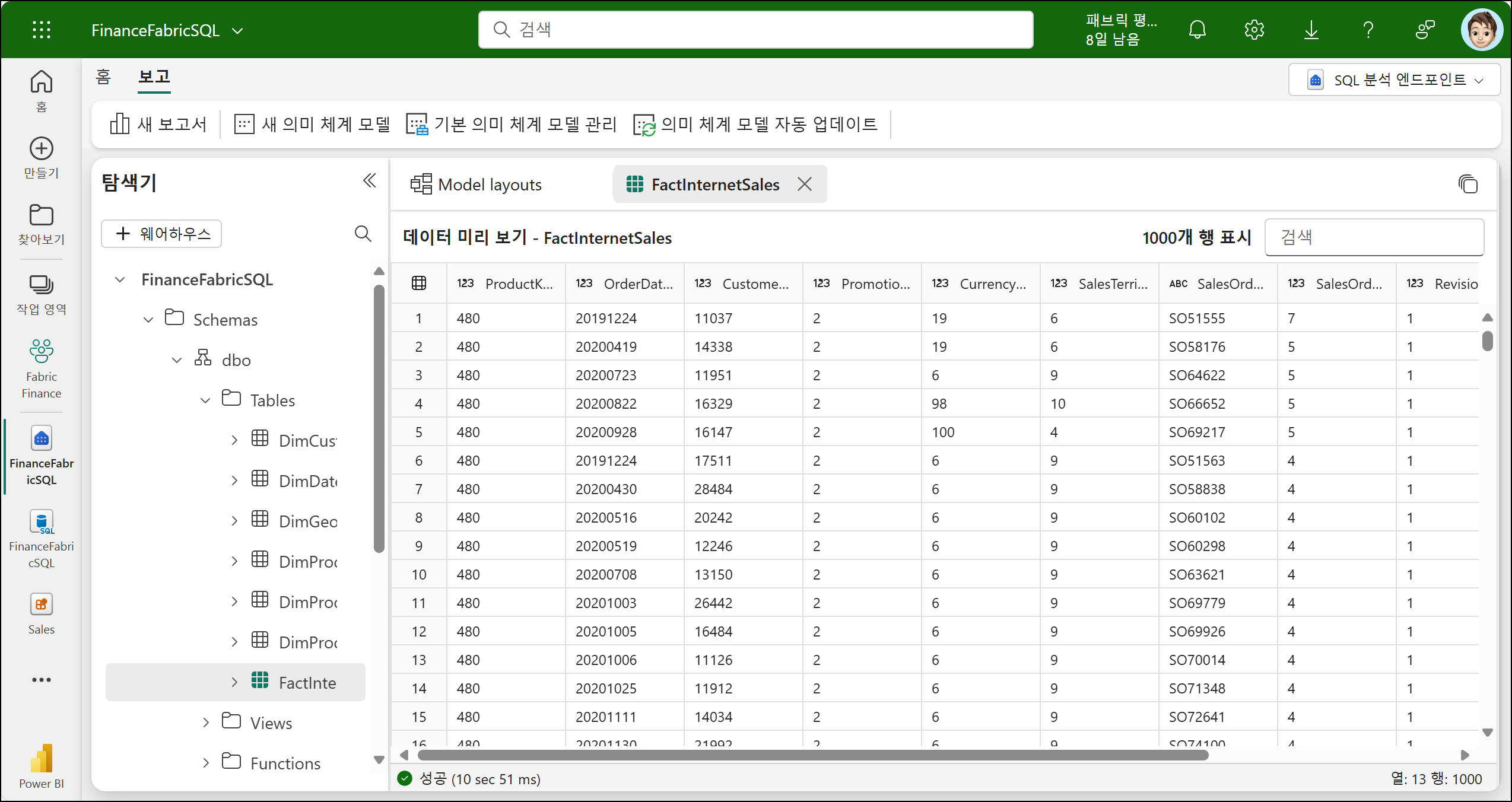
Task: Click 패브릭 평가판 8일 남음 trial notice
Action: coord(1122,30)
